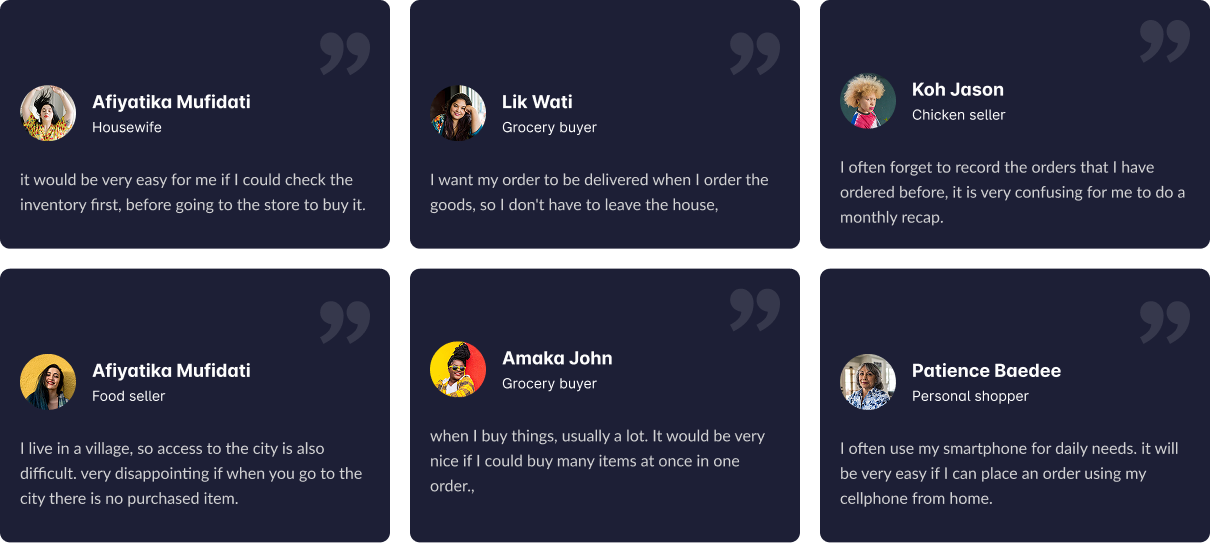Select the quote icon on Amaka John's card
This screenshot has width=1216, height=543.
coord(755,310)
